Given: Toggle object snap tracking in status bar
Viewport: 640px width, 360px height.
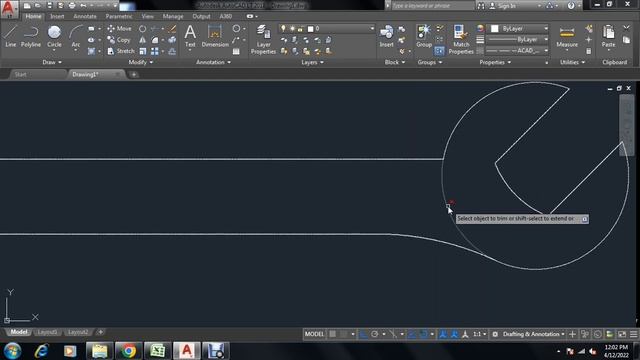Looking at the screenshot, I should pos(412,334).
